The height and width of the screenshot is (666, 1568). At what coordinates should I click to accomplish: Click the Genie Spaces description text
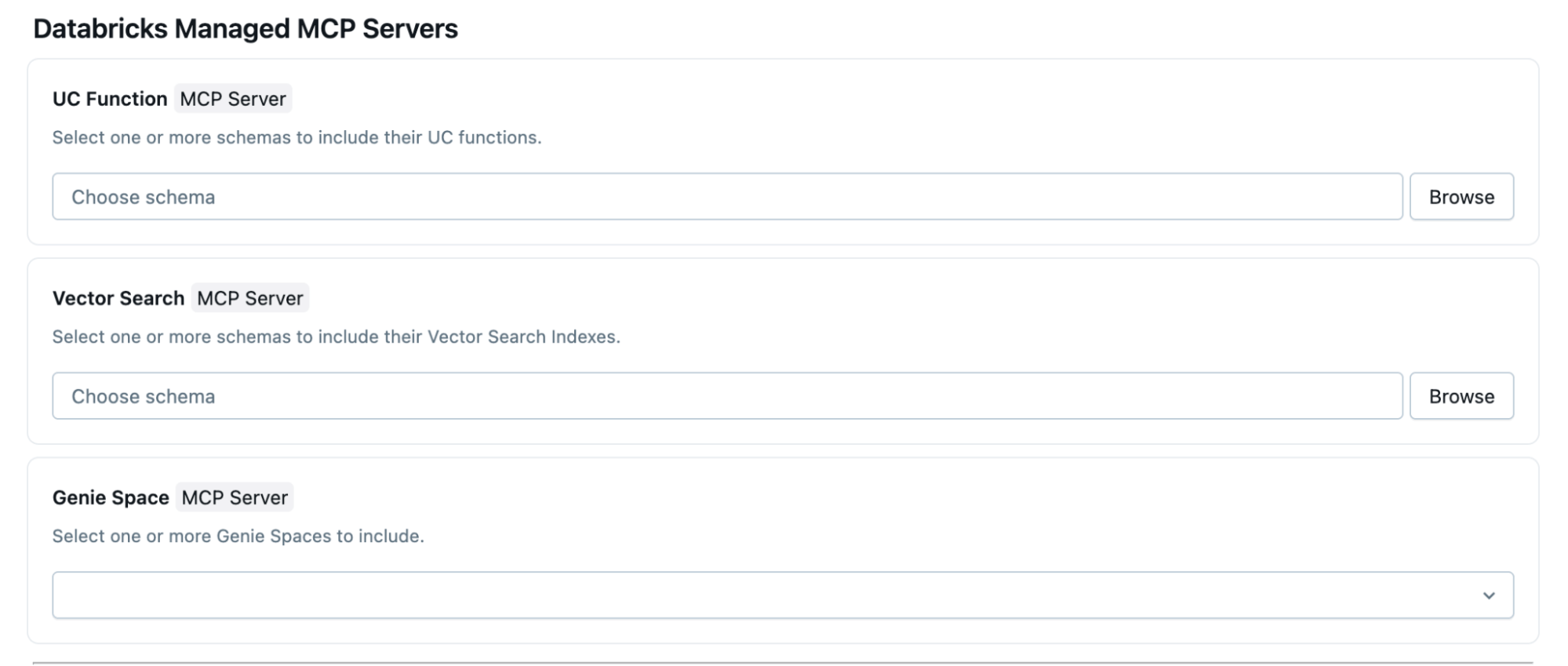(x=238, y=536)
